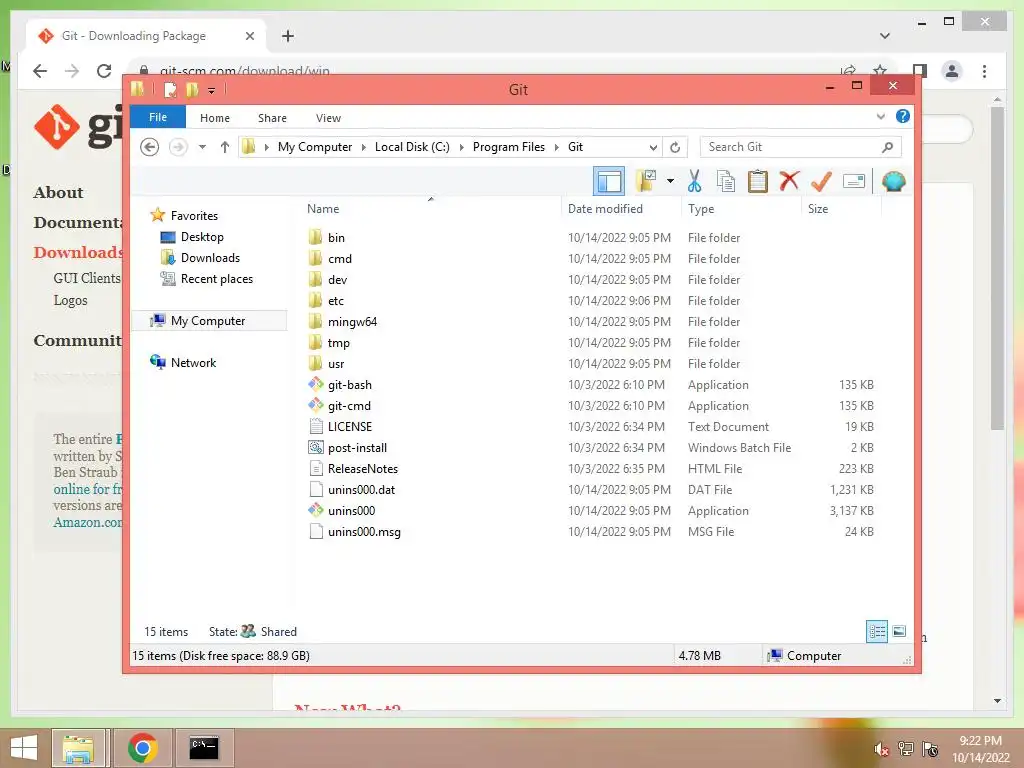Viewport: 1024px width, 768px height.
Task: Open the Home ribbon tab
Action: coord(215,118)
